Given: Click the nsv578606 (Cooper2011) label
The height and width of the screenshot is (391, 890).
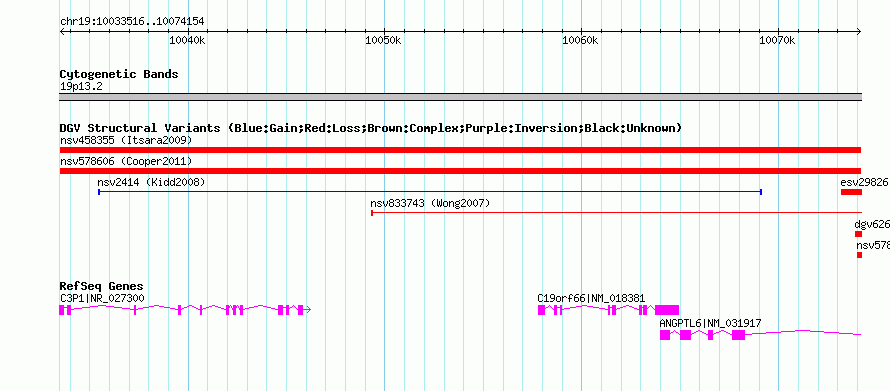Looking at the screenshot, I should coord(126,162).
